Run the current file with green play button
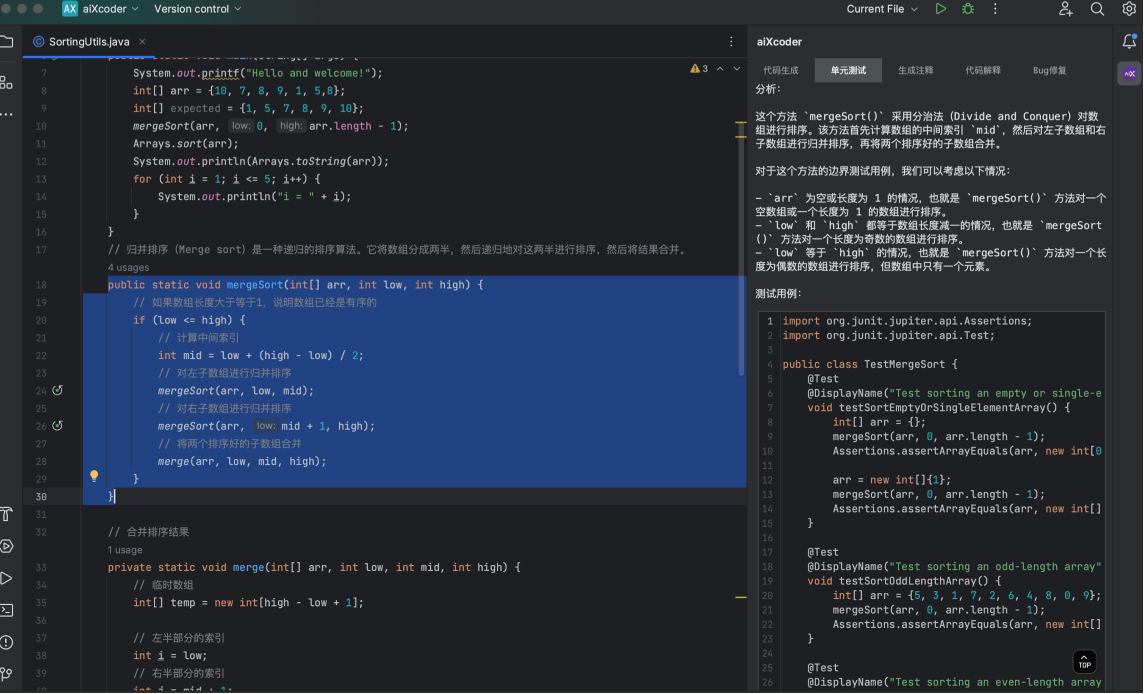The width and height of the screenshot is (1144, 694). (x=941, y=9)
